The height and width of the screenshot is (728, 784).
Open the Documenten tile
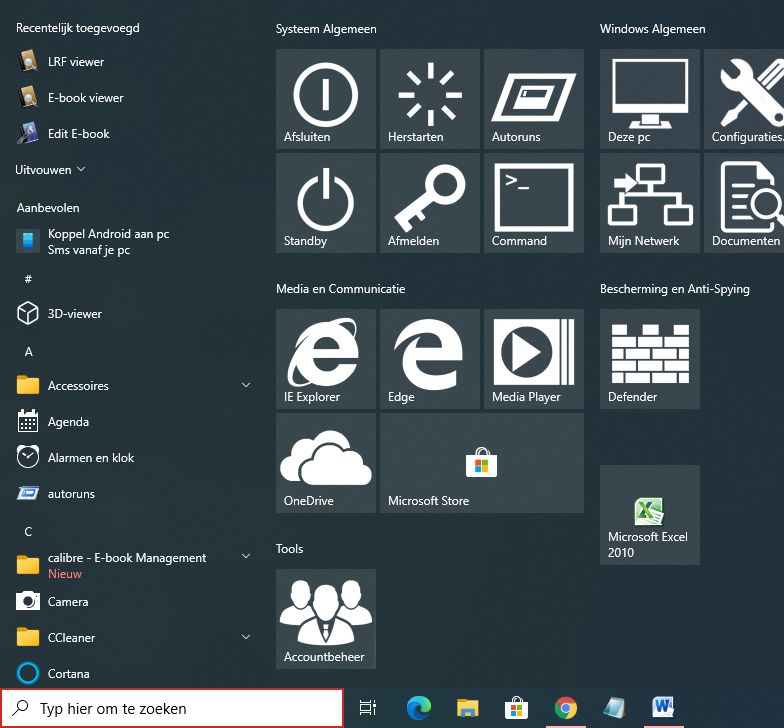744,202
